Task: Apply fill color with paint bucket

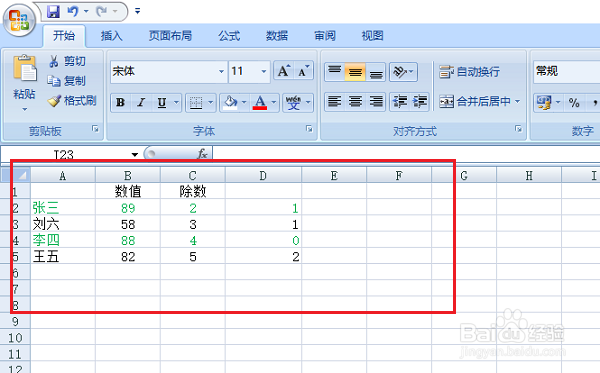Action: (230, 103)
